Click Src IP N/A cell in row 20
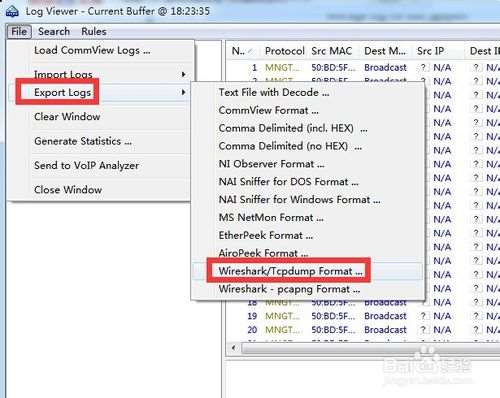Image resolution: width=500 pixels, height=398 pixels. [442, 330]
